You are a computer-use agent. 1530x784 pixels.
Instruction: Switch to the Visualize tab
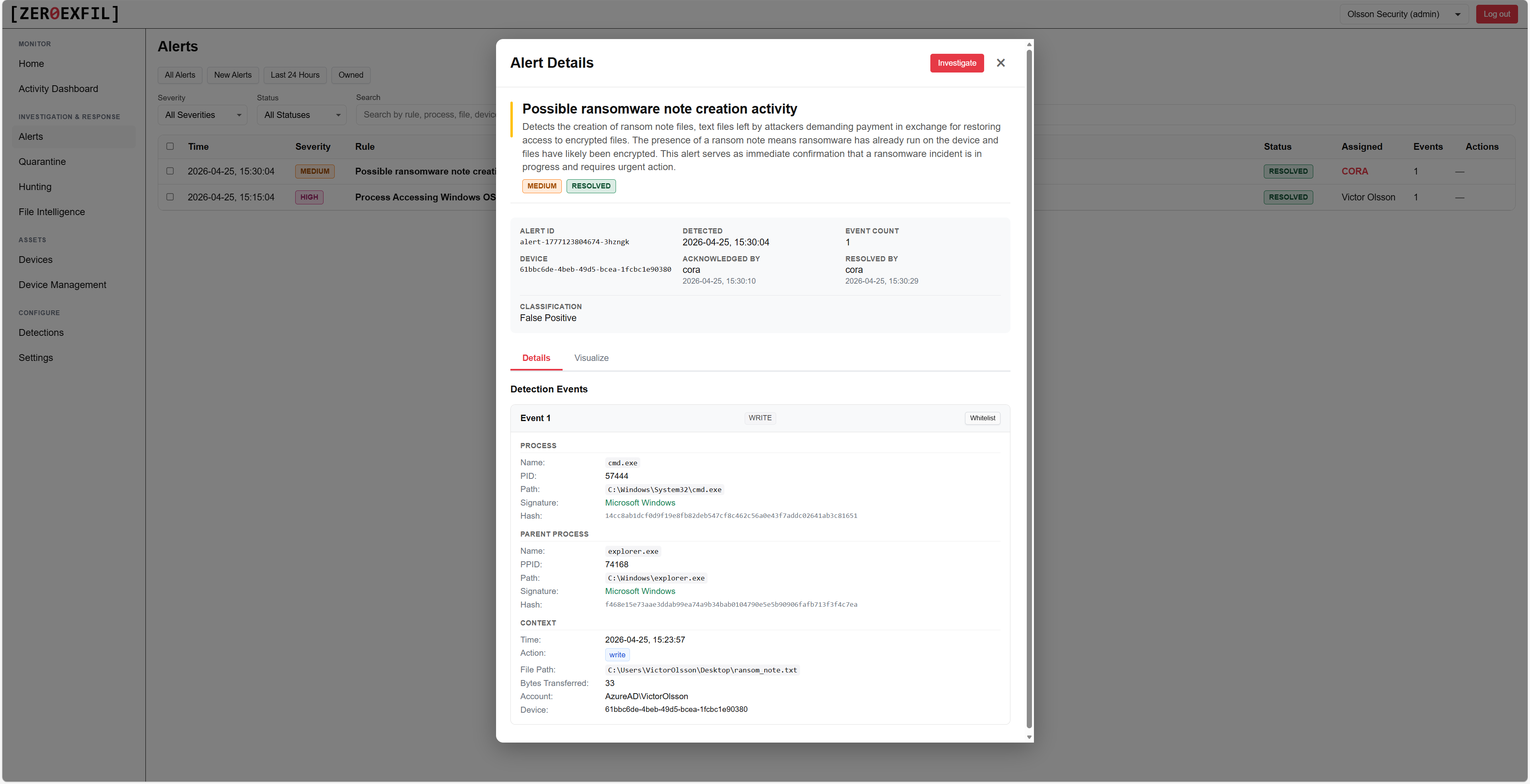pos(591,358)
